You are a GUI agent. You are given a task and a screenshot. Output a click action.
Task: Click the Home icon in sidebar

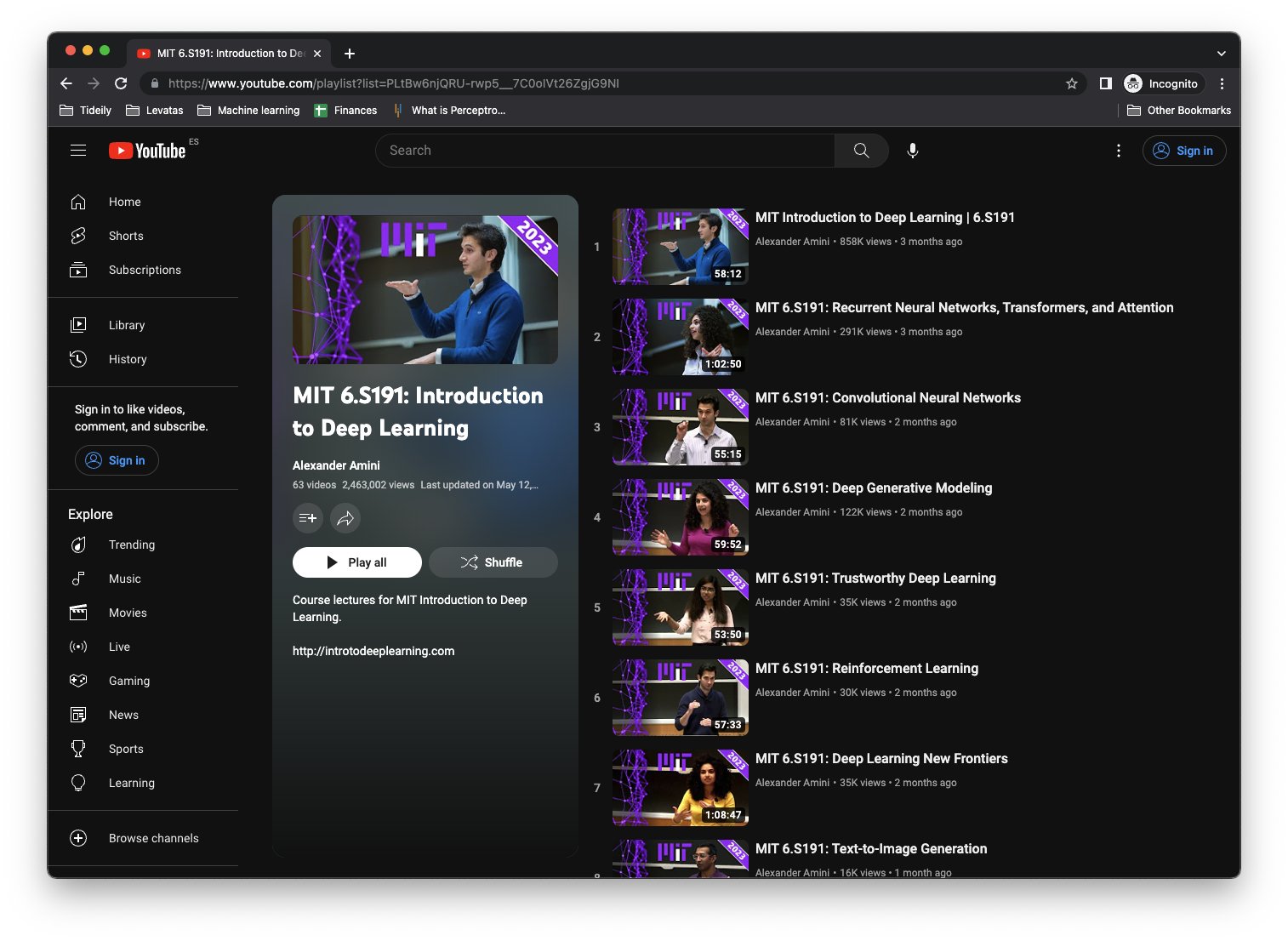[78, 202]
